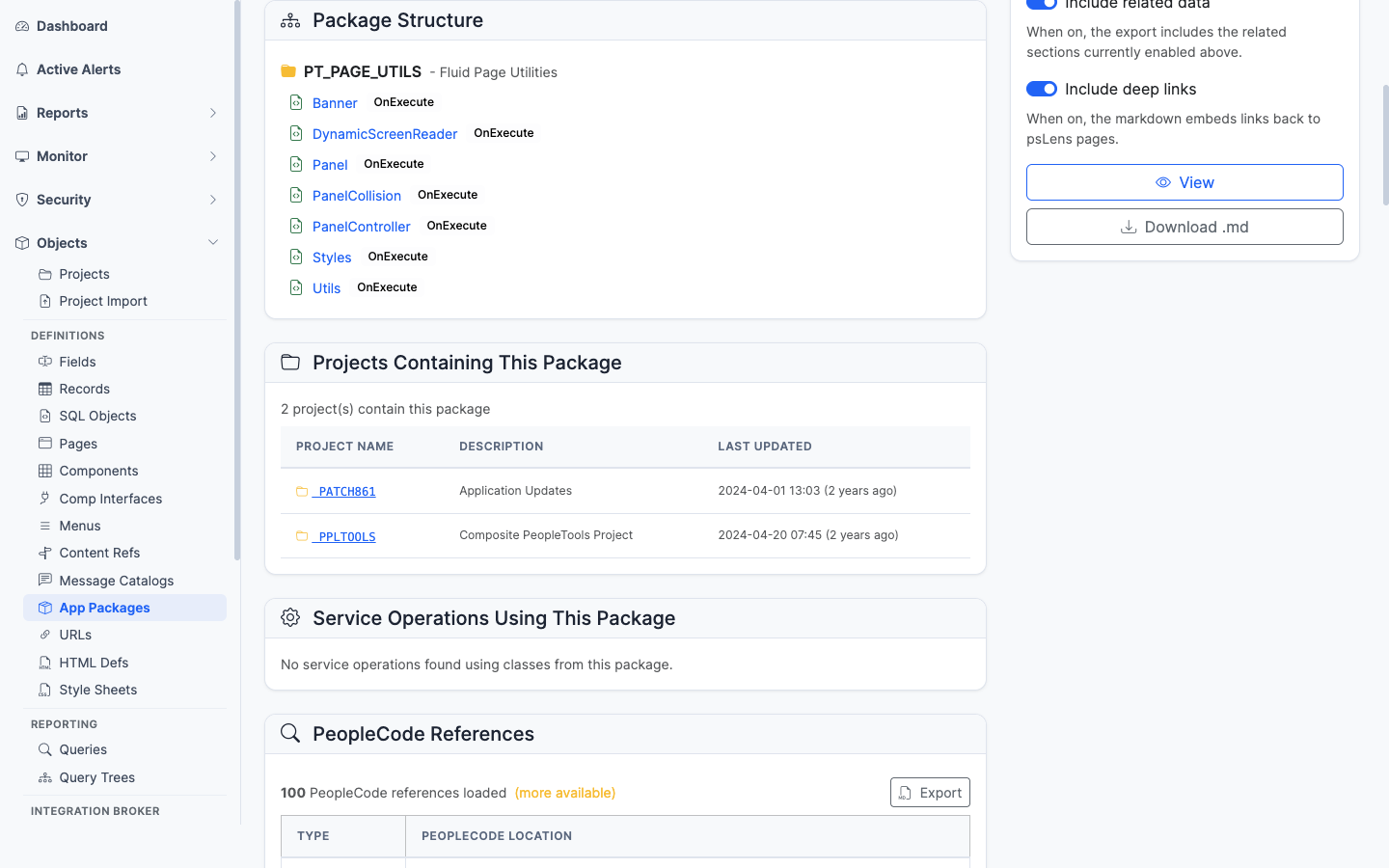Open Query Trees menu item

(97, 777)
